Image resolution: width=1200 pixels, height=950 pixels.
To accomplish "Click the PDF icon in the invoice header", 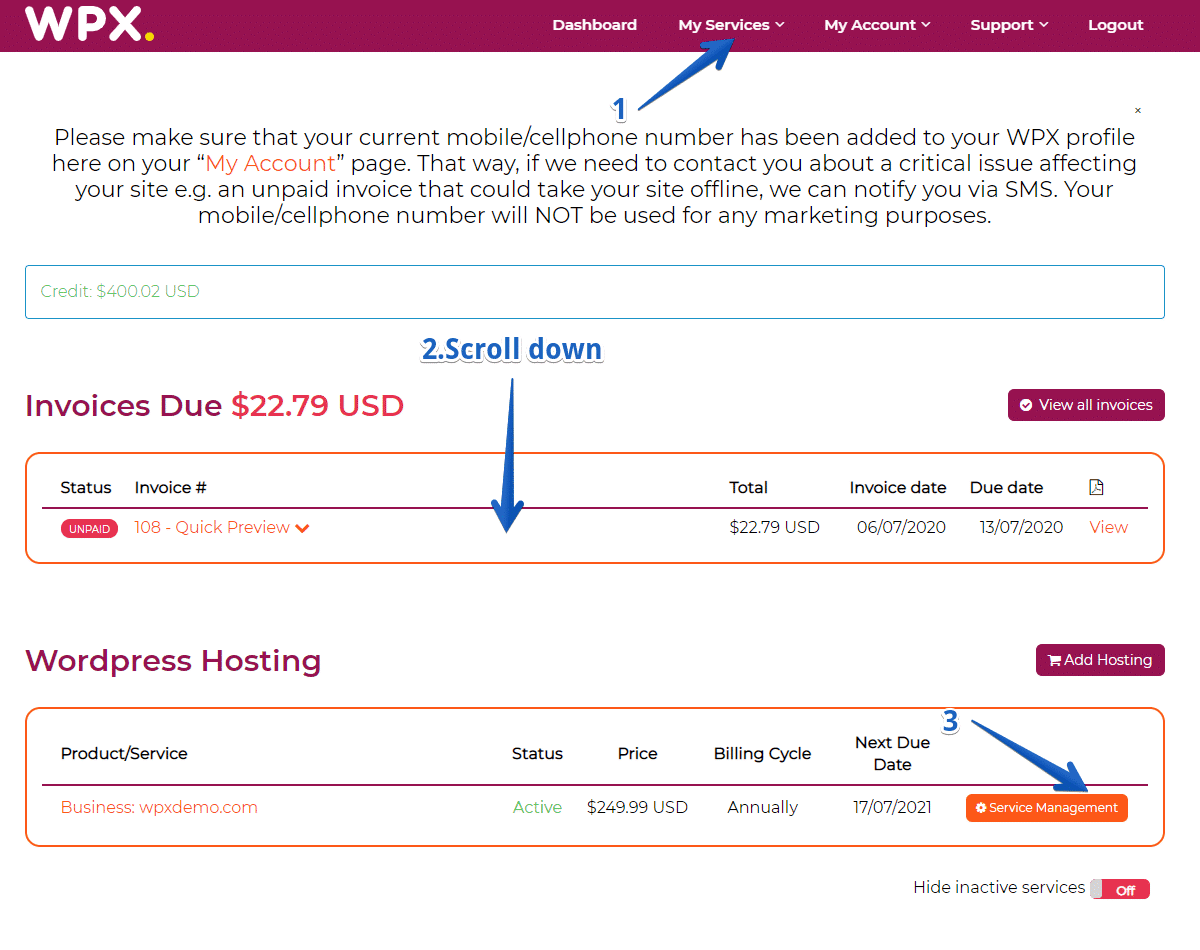I will pos(1096,487).
